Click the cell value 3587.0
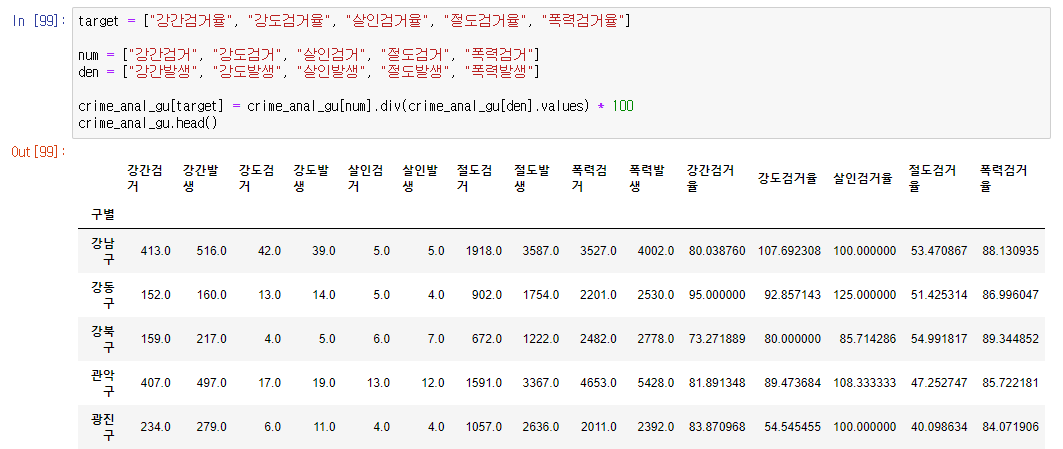Screen dimensions: 1063x449 [x=540, y=251]
